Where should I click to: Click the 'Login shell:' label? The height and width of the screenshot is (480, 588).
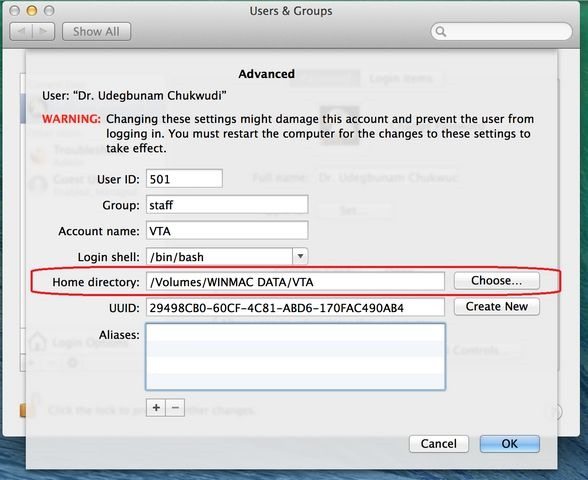tap(108, 257)
